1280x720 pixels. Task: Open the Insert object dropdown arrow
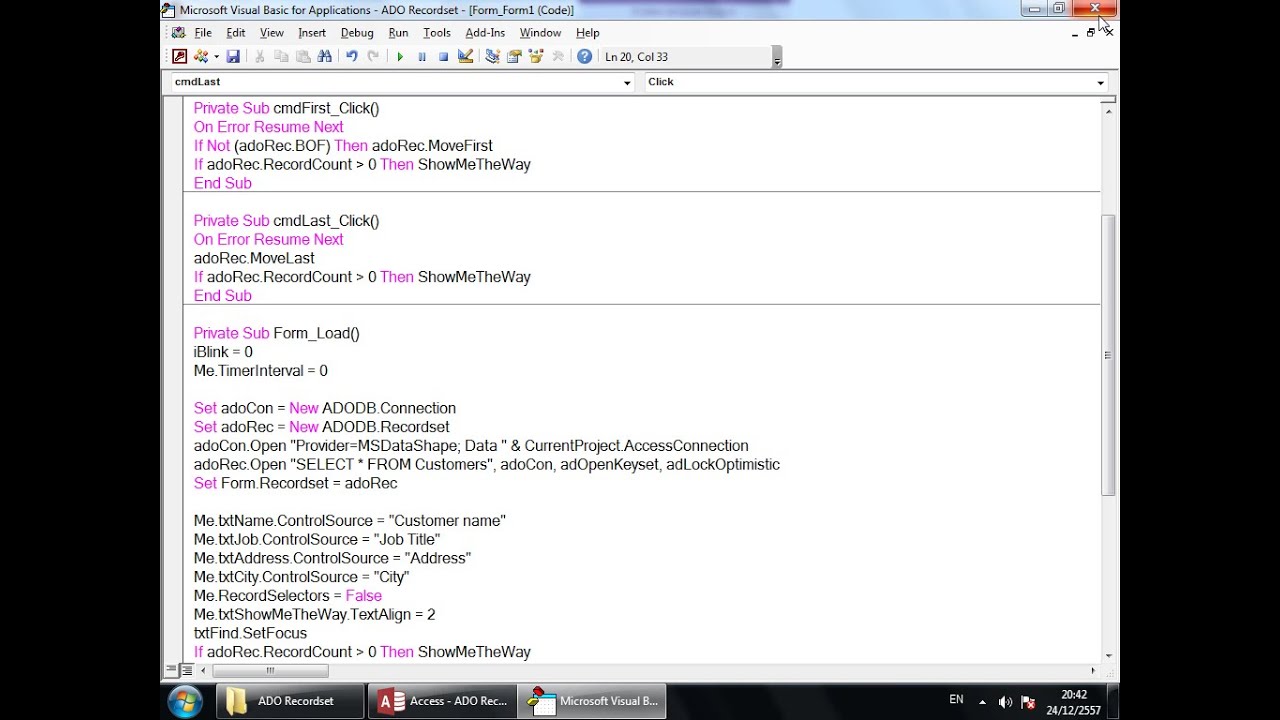[x=216, y=57]
